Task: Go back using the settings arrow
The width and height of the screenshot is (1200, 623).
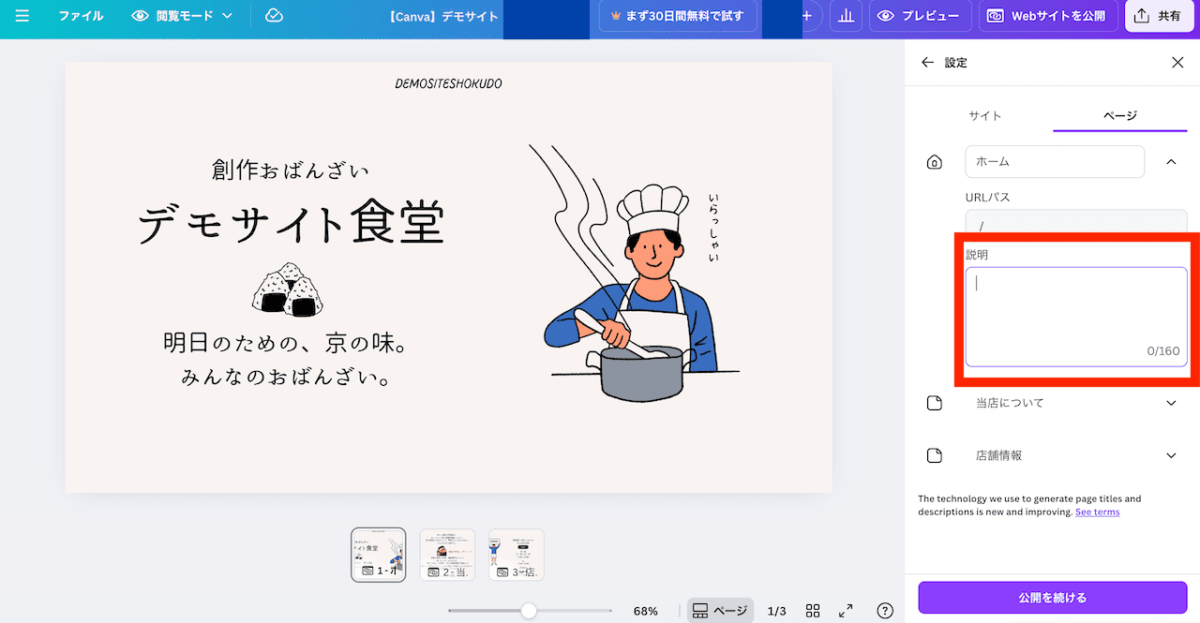Action: (927, 62)
